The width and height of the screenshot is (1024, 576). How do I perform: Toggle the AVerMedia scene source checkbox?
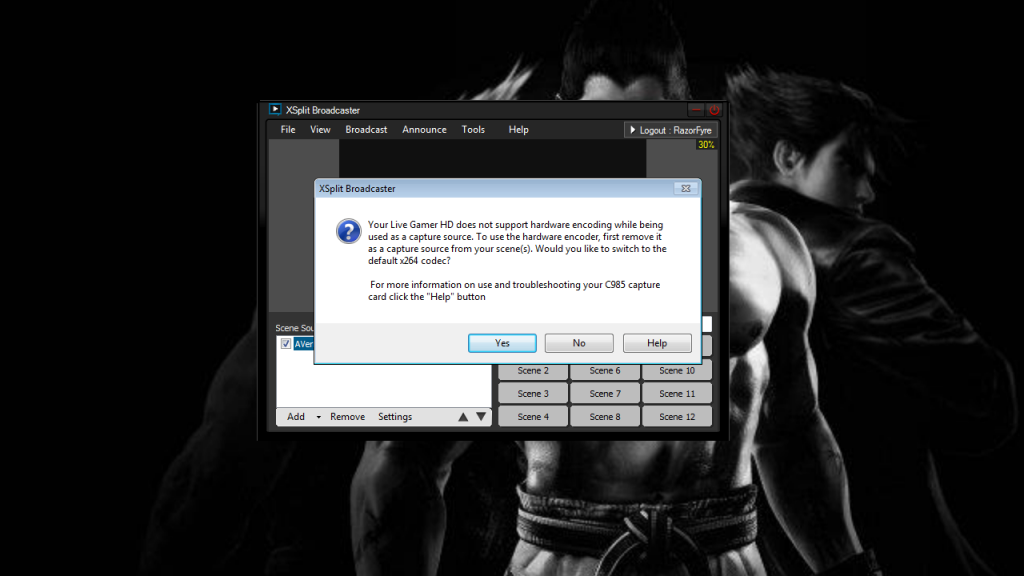point(286,343)
